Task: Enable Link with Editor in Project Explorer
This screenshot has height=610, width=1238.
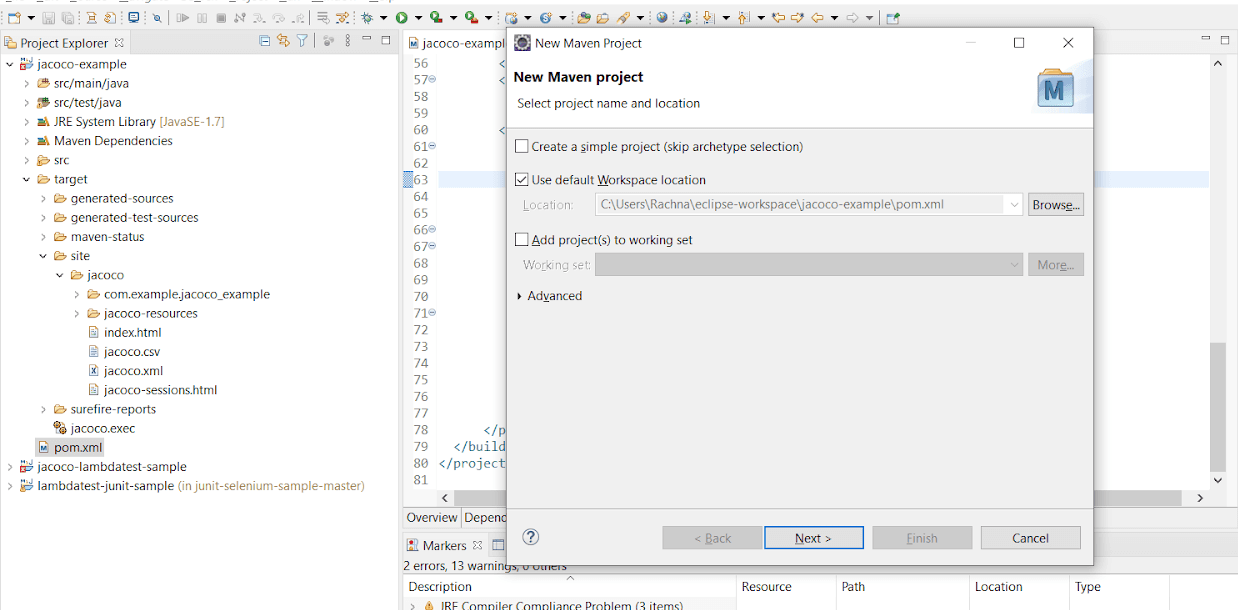Action: (282, 41)
